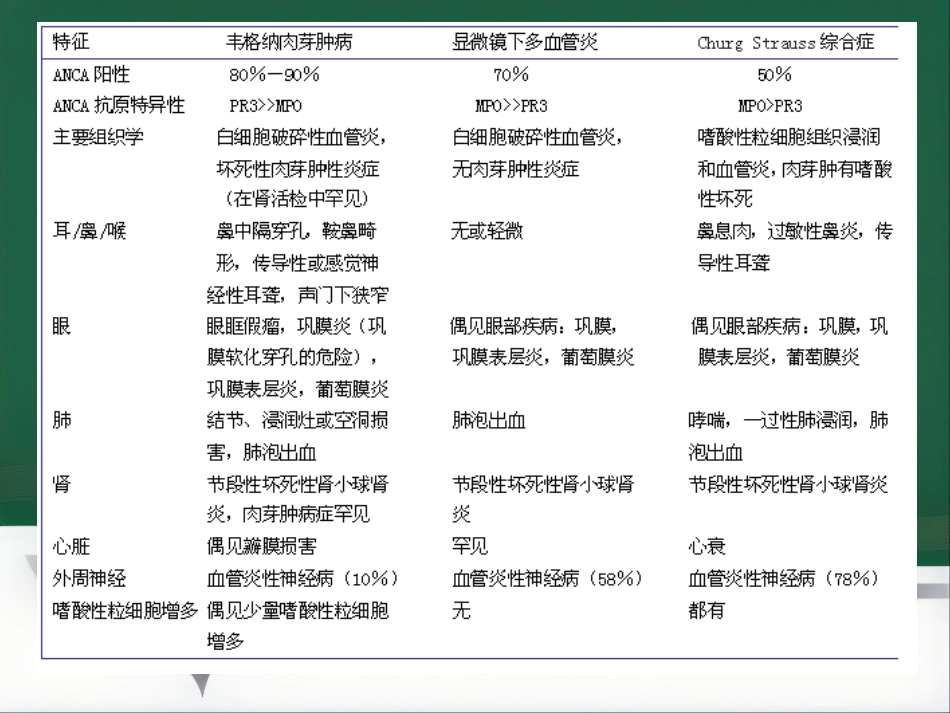Select text '导性耳聋' in Churg Strauss column

pyautogui.click(x=734, y=263)
